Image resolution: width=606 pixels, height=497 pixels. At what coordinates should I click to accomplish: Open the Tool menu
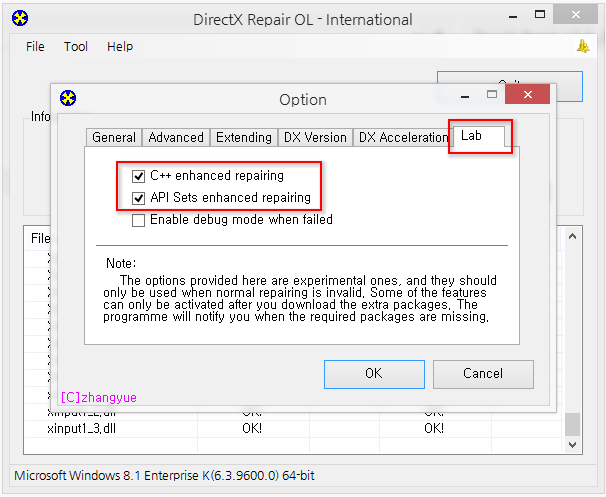[x=76, y=47]
